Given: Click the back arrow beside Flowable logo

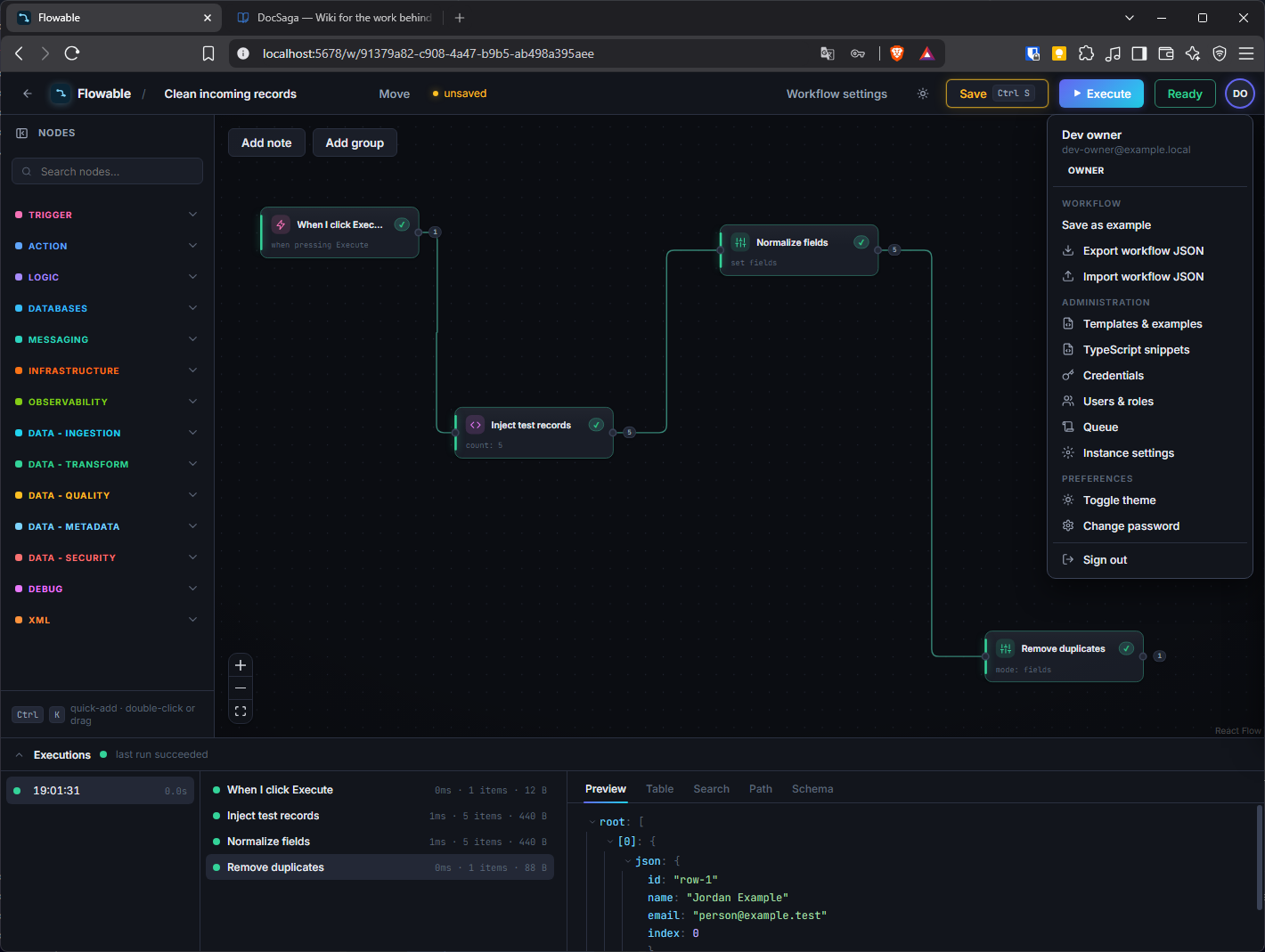Looking at the screenshot, I should [28, 94].
